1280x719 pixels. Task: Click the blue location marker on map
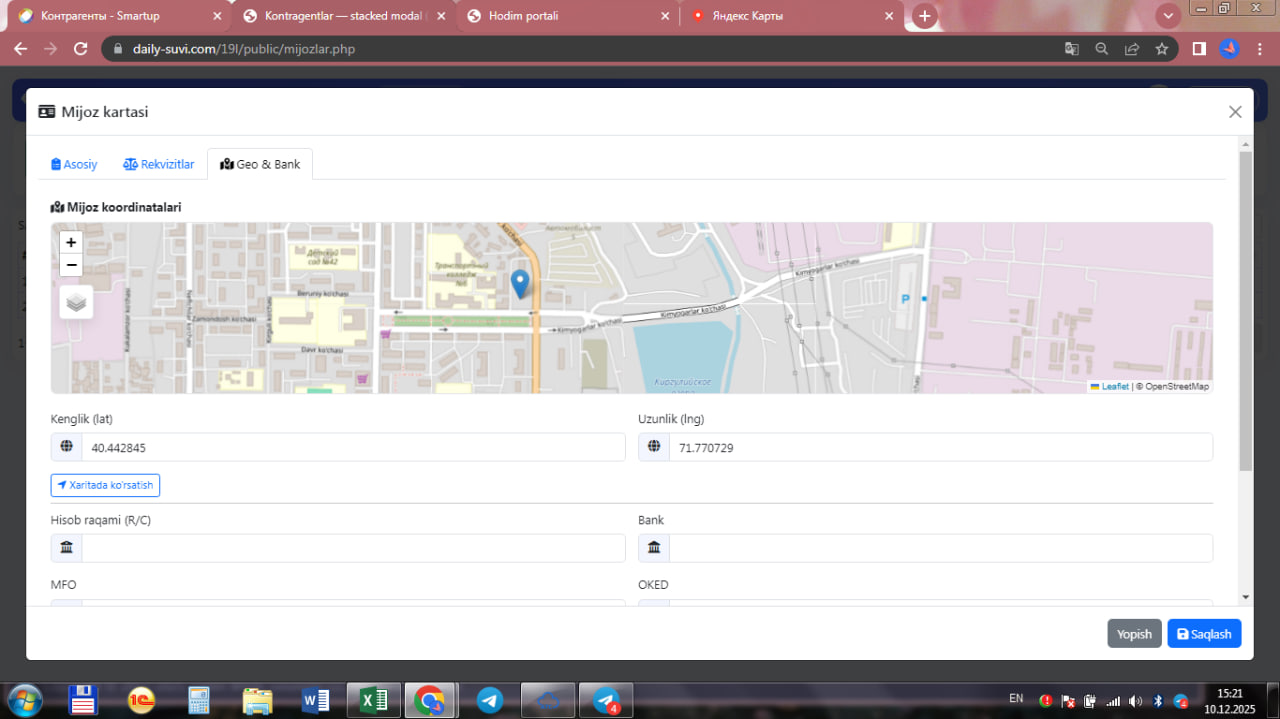pos(520,283)
